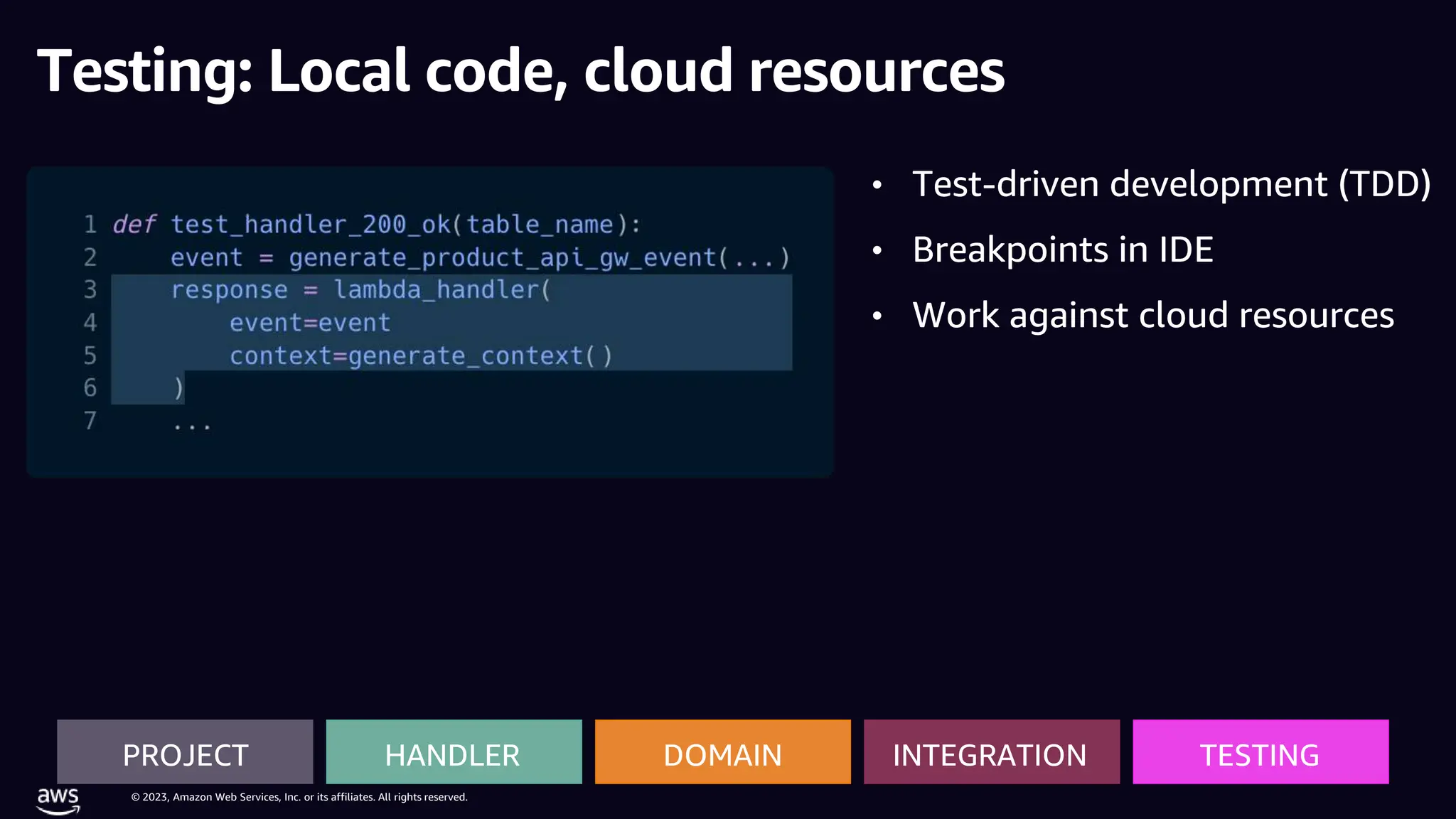Click the AWS logo in footer

[x=58, y=801]
